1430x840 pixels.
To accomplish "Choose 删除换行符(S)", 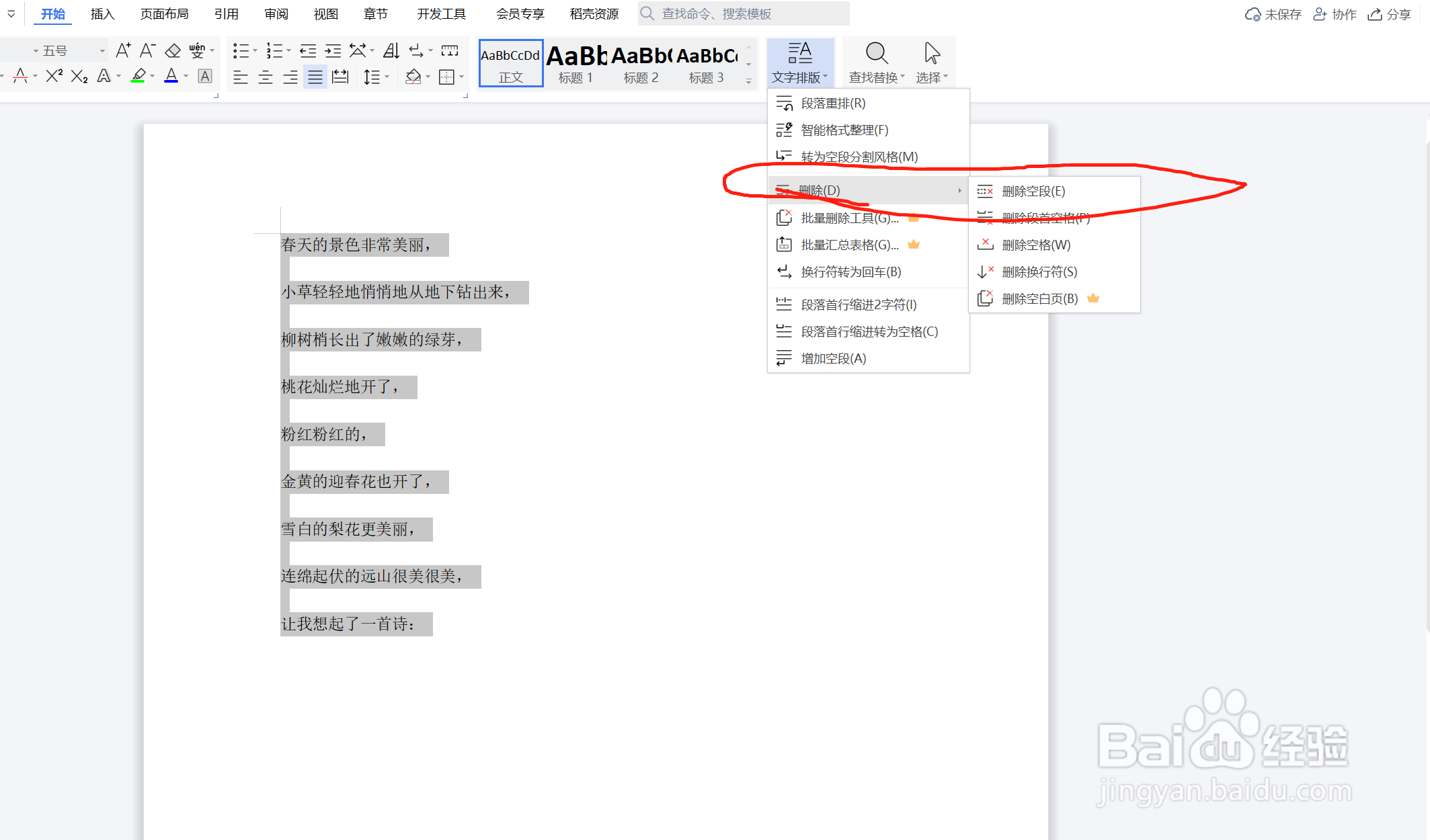I will (1054, 272).
